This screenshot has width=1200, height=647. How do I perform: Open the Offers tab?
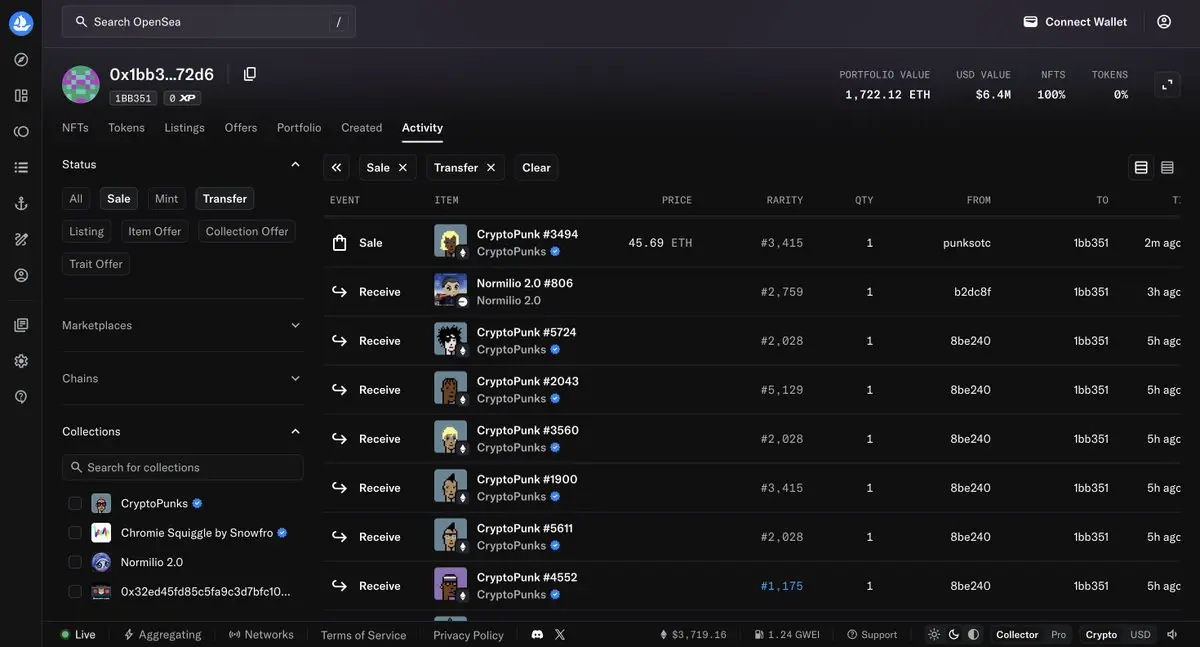[241, 128]
